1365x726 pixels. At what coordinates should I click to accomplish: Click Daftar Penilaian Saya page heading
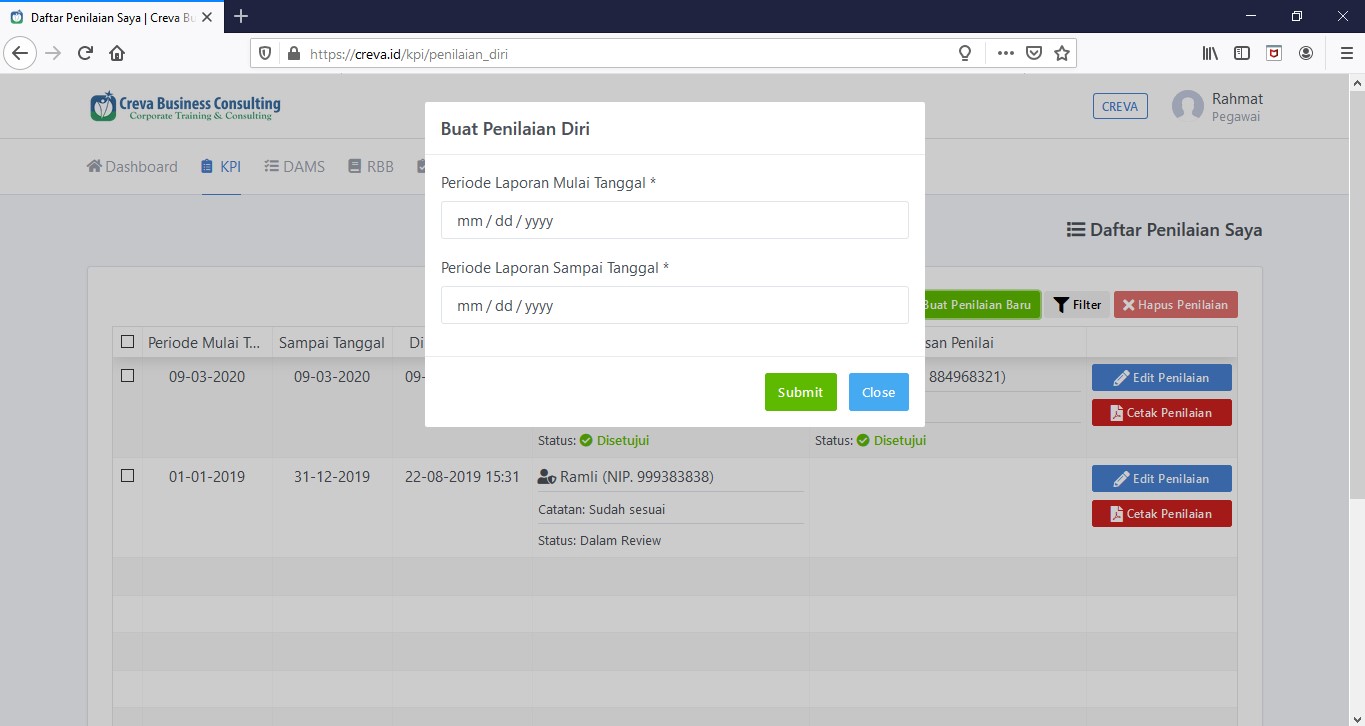click(x=1165, y=230)
